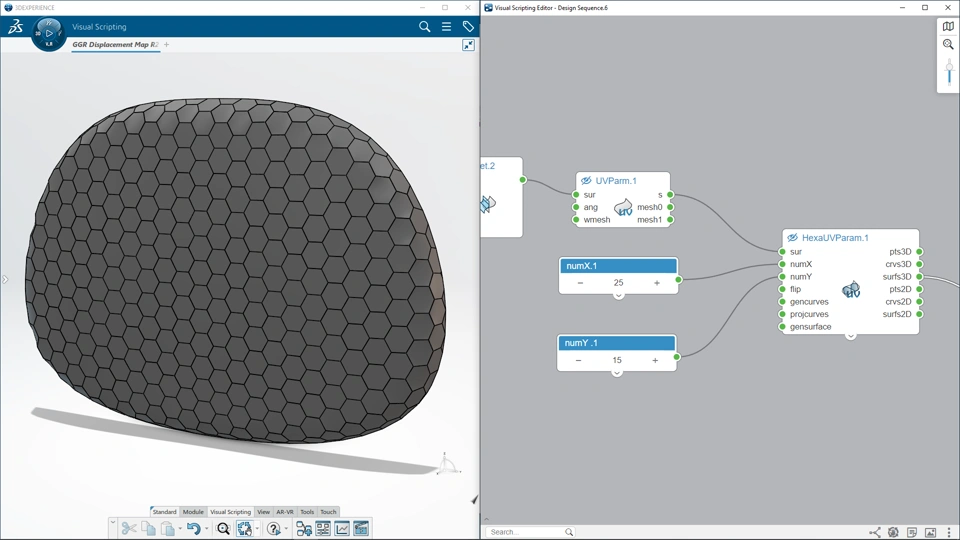Decrease numX.1 with the minus button
Viewport: 960px width, 540px height.
tap(580, 283)
